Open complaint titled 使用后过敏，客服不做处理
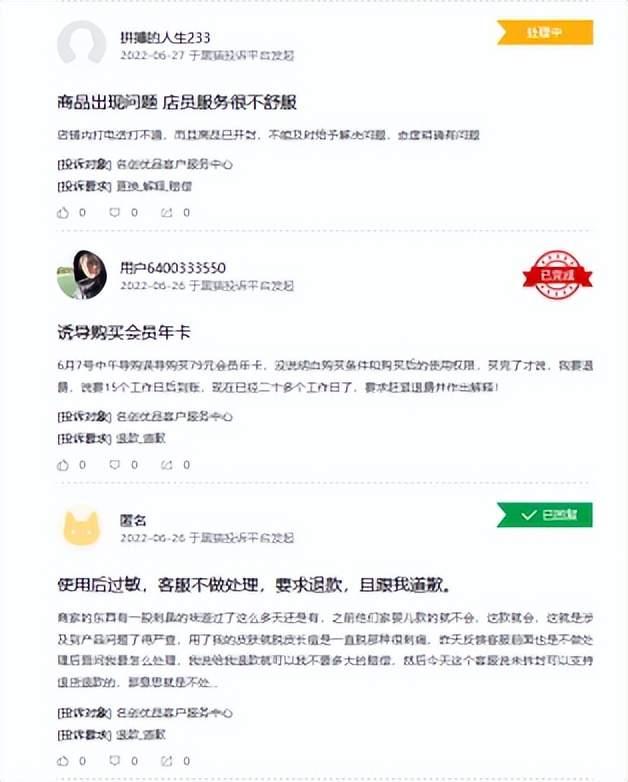Viewport: 628px width, 782px height. (254, 585)
